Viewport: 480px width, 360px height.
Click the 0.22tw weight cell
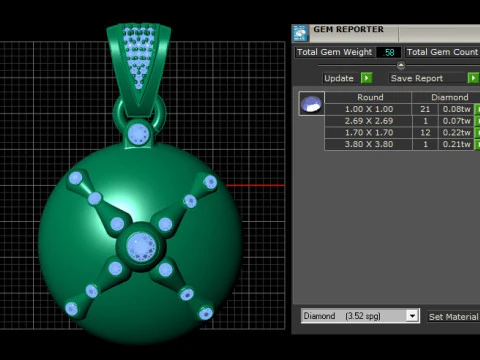(456, 132)
